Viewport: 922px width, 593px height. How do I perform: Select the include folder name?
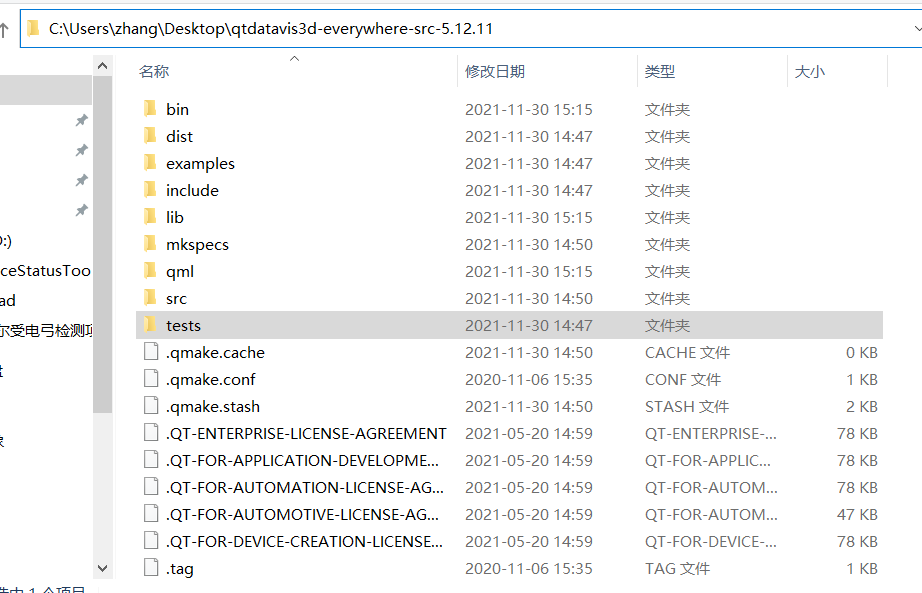192,191
